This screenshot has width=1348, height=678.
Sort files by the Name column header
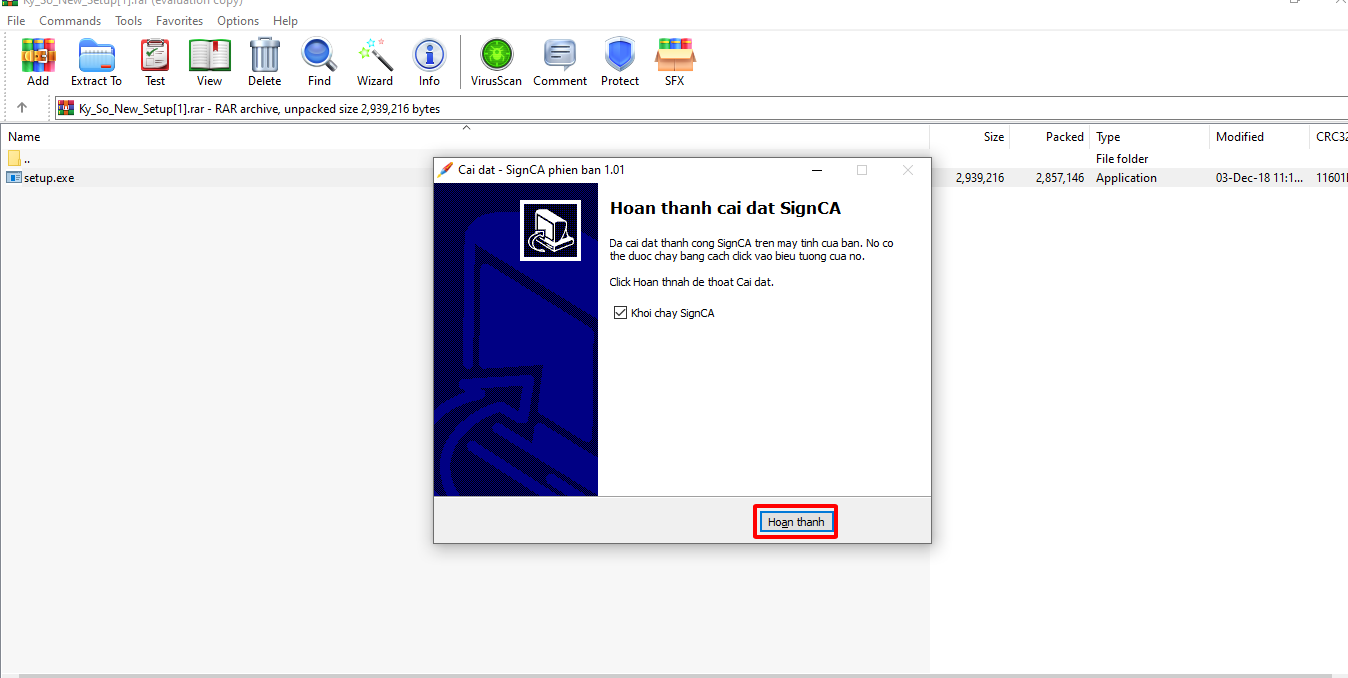pos(24,137)
